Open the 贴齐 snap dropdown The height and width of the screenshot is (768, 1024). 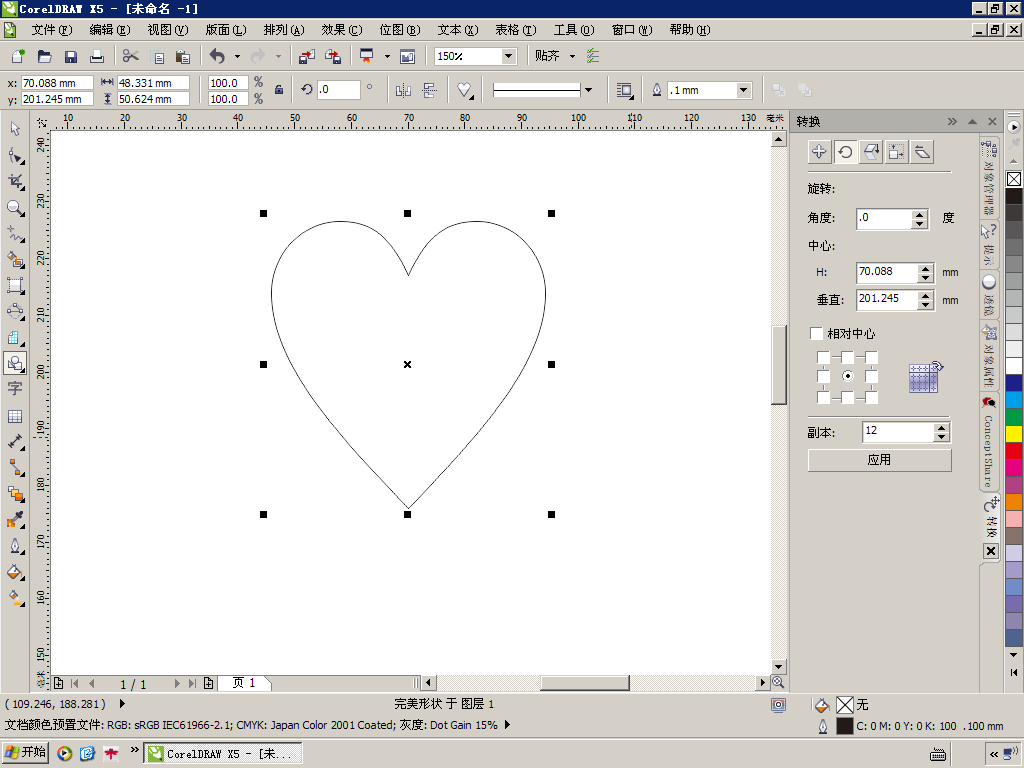pos(572,56)
